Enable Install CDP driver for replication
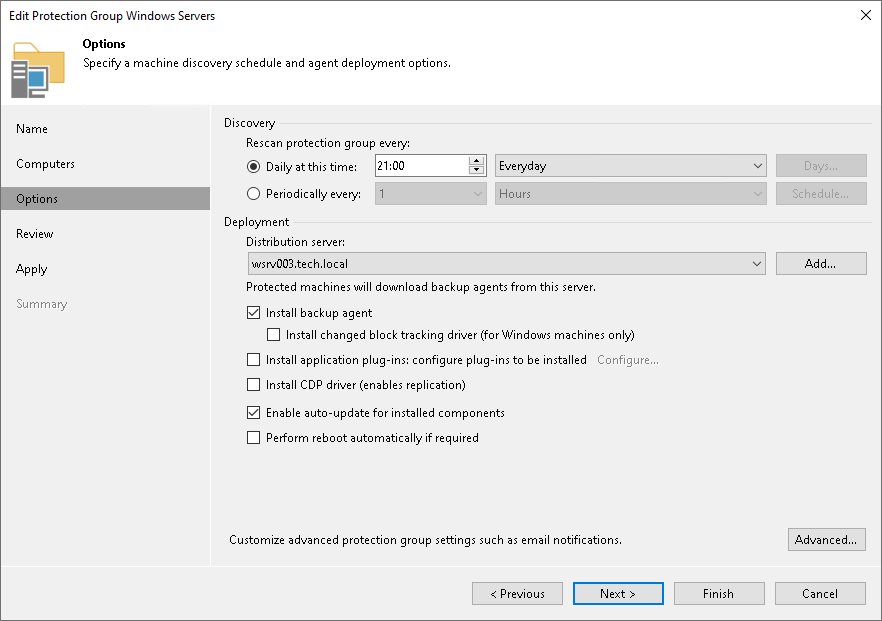Image resolution: width=882 pixels, height=621 pixels. [x=254, y=384]
